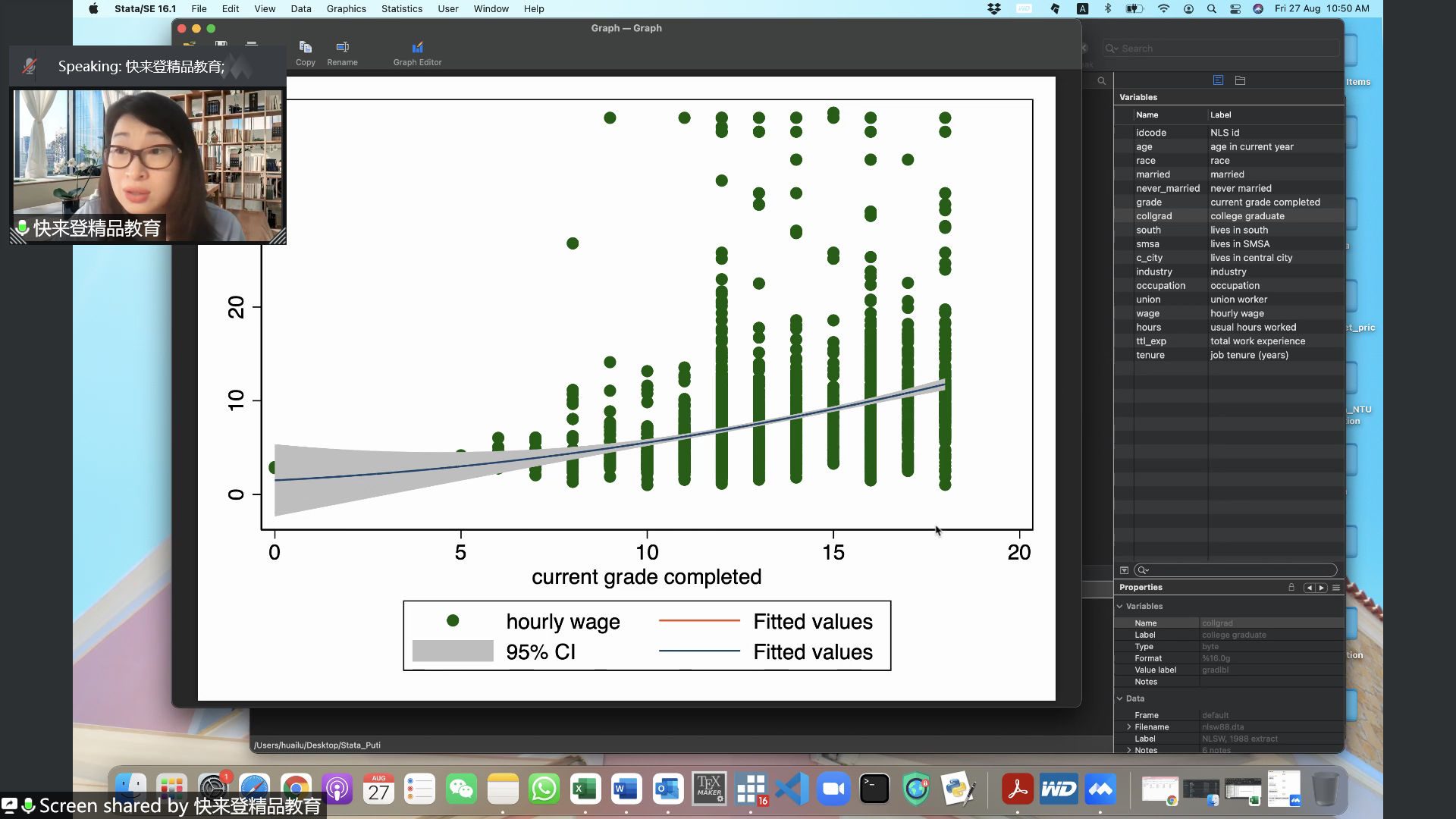Click the Copy graph toolbar icon

tap(306, 48)
